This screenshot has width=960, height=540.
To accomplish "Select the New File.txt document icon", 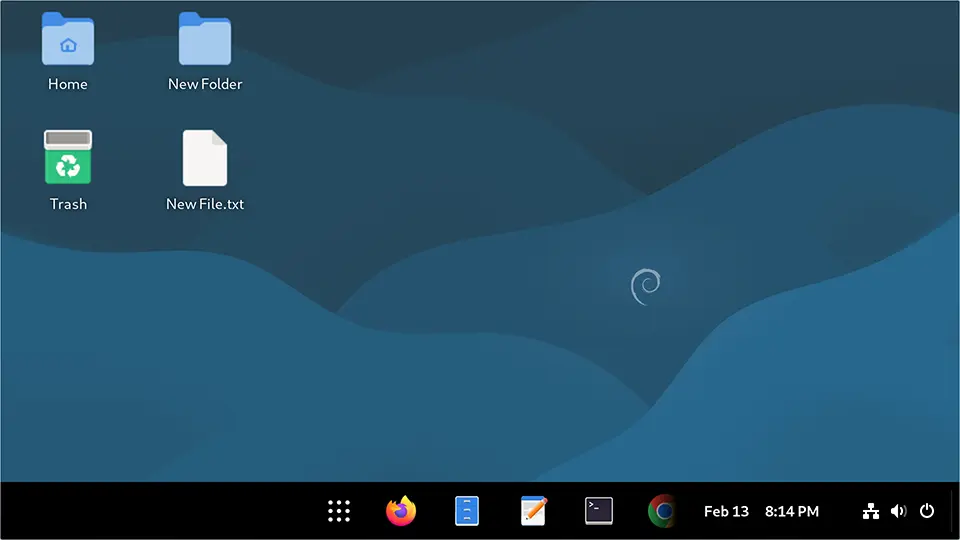I will (205, 157).
